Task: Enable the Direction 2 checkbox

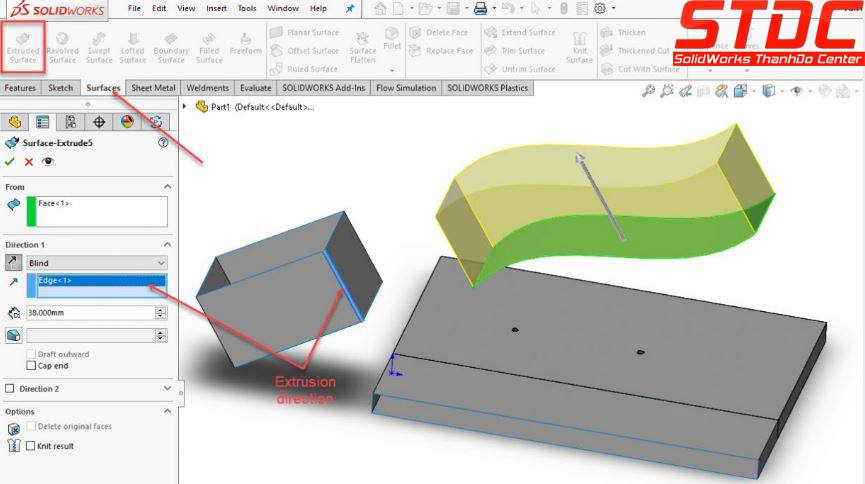Action: (x=9, y=389)
